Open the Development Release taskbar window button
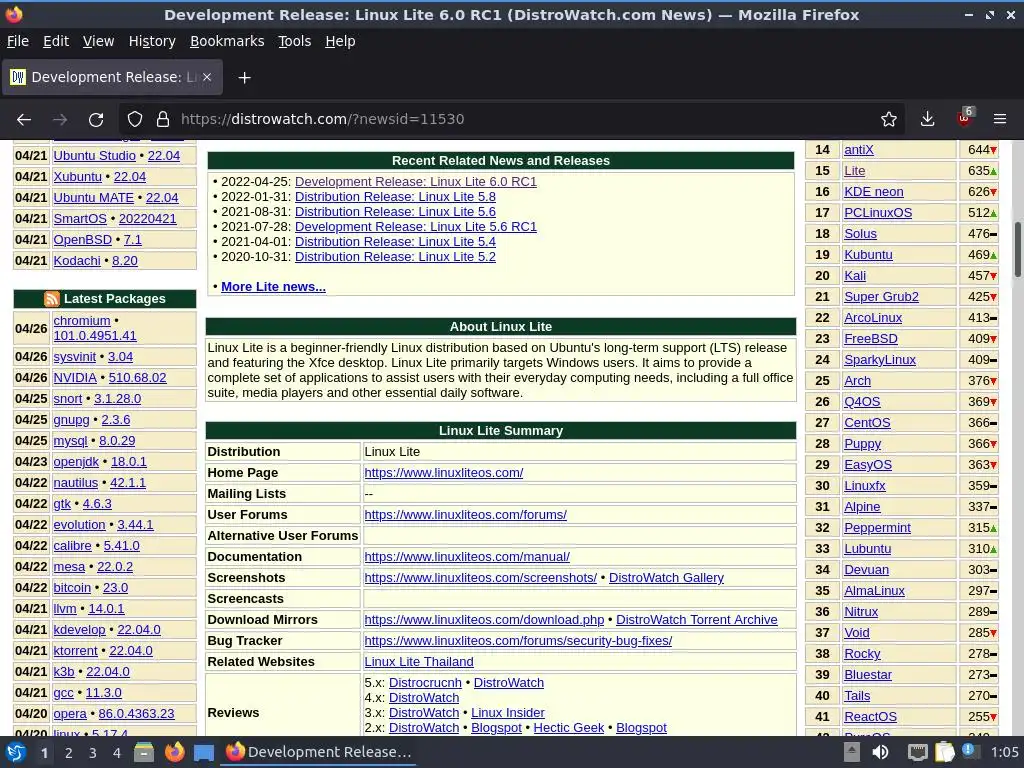Image resolution: width=1024 pixels, height=768 pixels. (x=318, y=752)
